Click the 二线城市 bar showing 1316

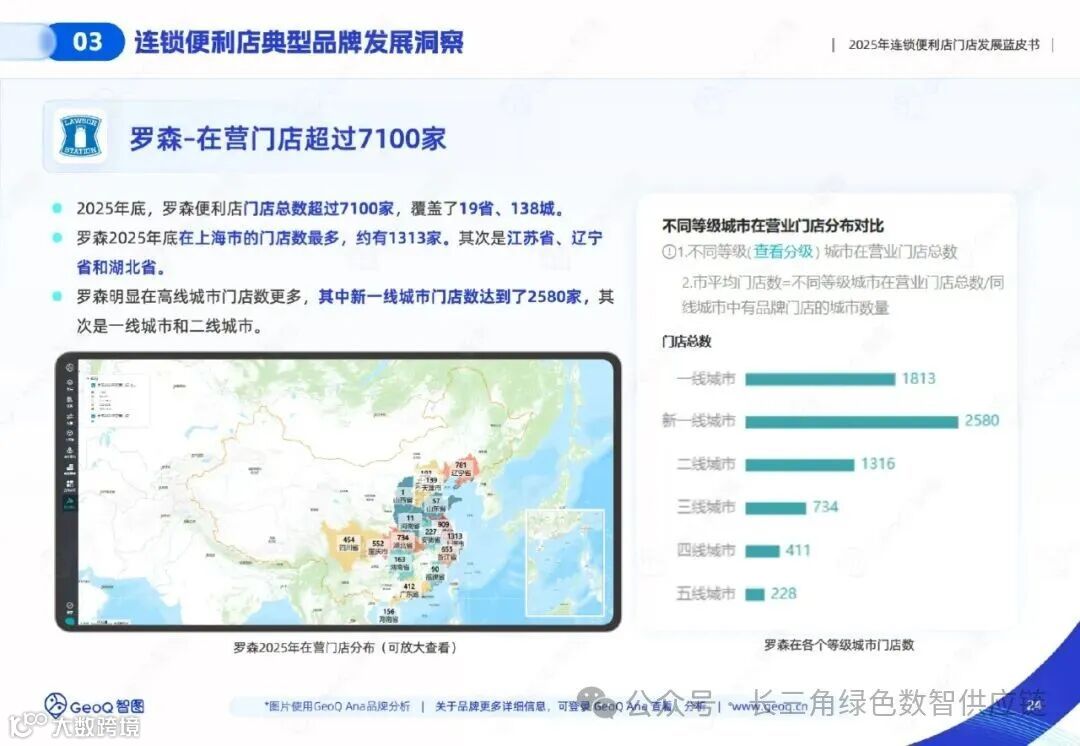click(800, 465)
